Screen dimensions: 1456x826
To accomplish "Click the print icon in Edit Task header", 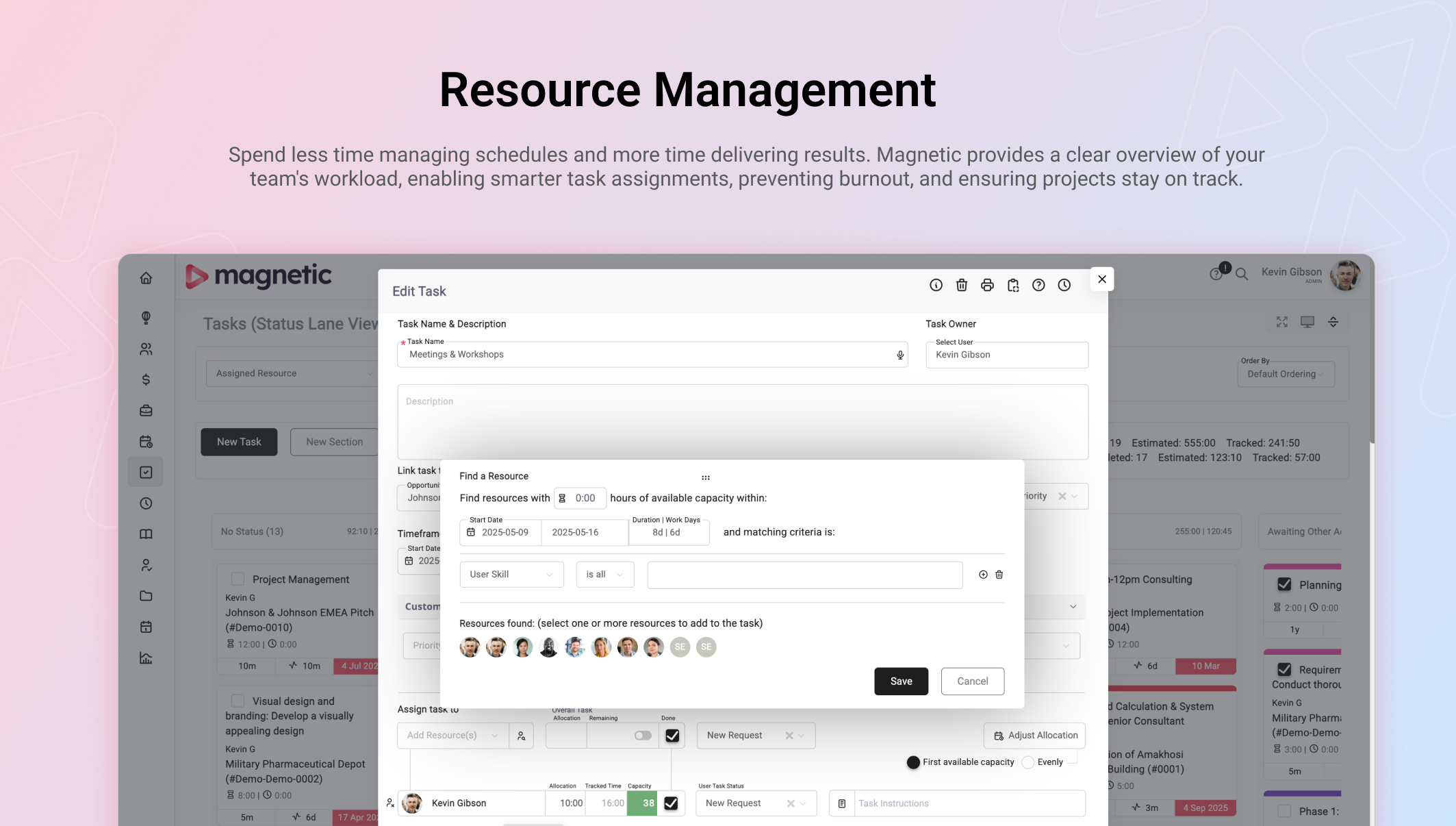I will click(x=987, y=285).
